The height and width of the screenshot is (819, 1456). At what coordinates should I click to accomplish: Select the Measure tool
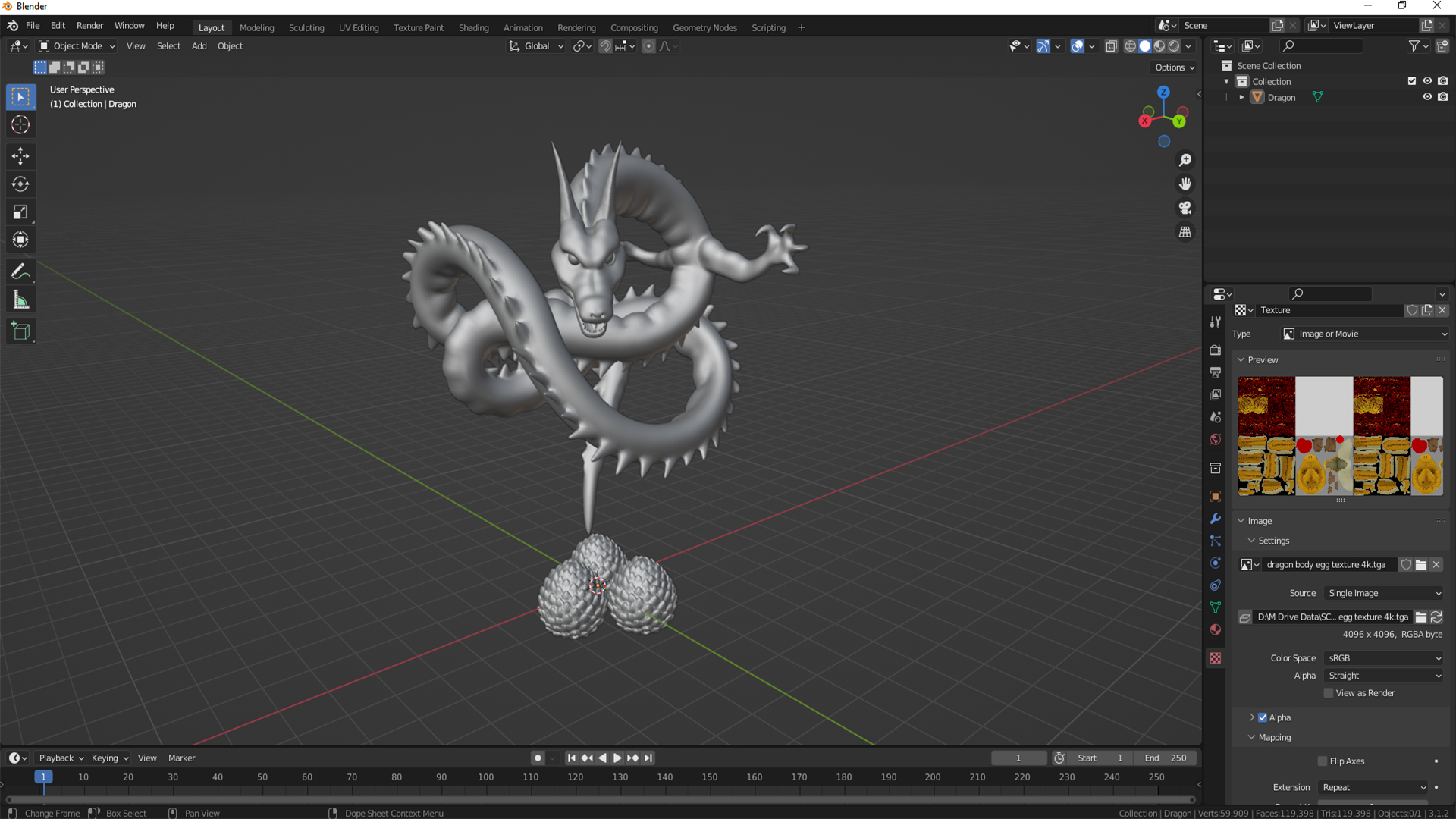pyautogui.click(x=20, y=300)
